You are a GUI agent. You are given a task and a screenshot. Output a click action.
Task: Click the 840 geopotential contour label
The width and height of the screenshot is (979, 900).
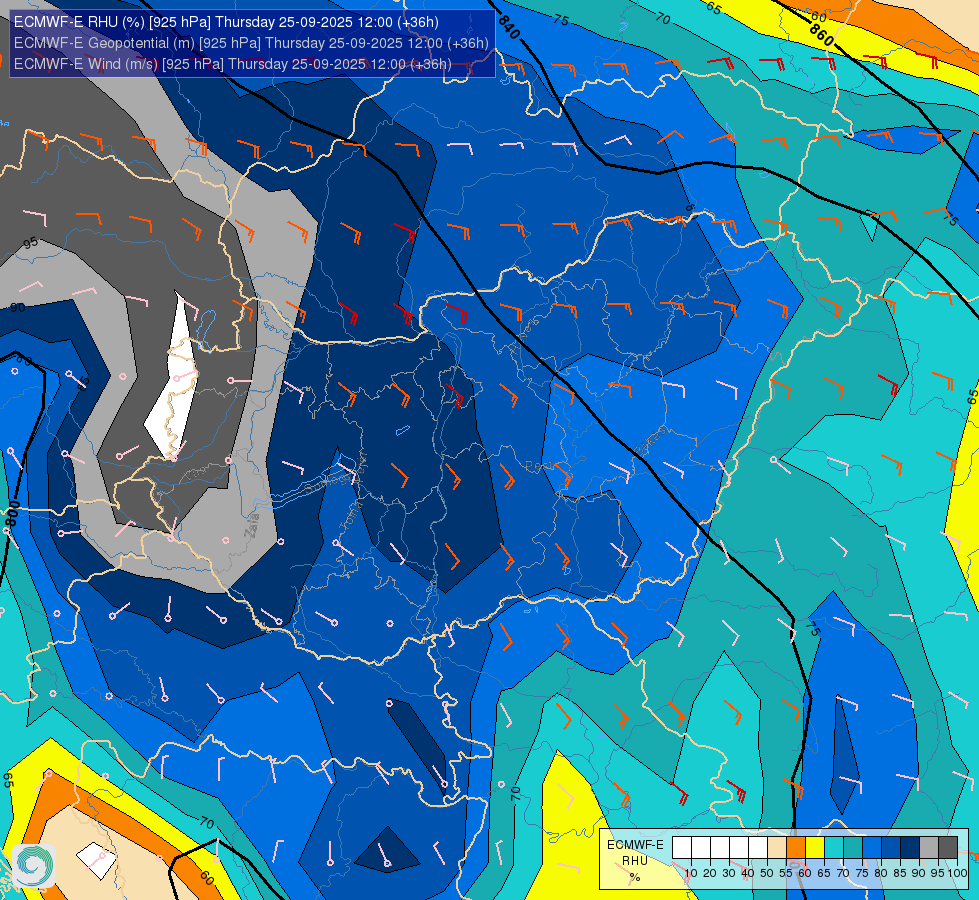[509, 26]
